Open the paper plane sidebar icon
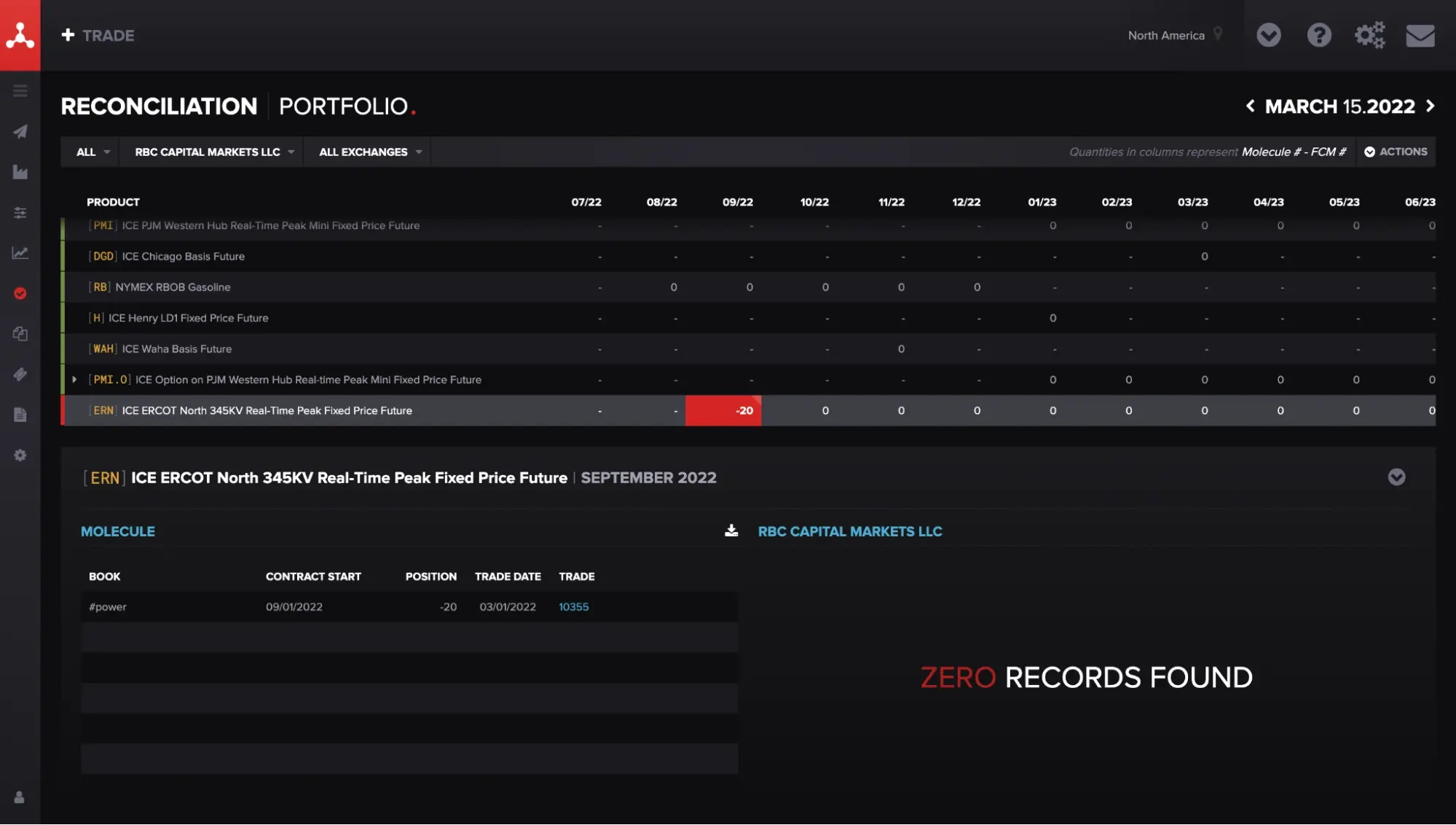 pos(20,132)
